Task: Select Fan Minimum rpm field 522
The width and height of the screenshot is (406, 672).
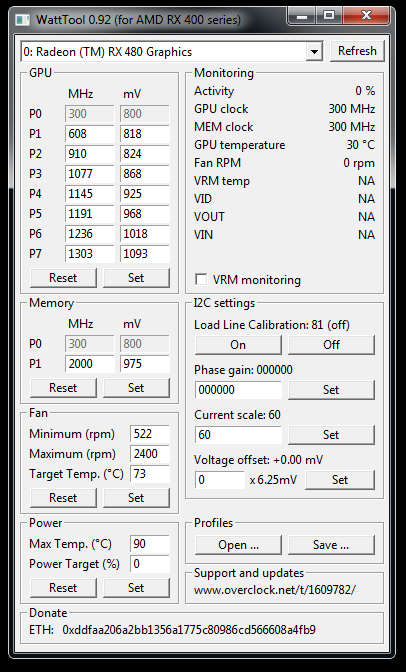Action: pyautogui.click(x=150, y=434)
